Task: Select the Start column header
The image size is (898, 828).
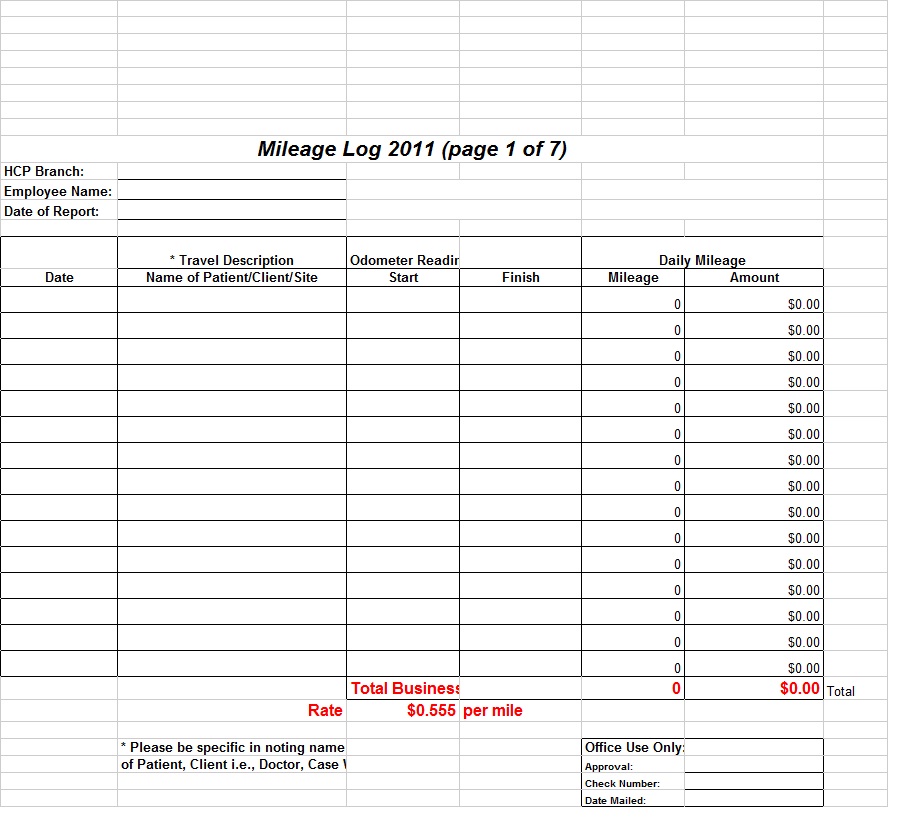Action: point(403,278)
